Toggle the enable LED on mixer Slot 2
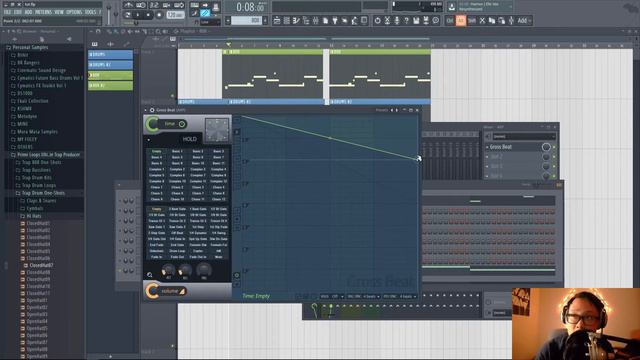The image size is (640, 360). (x=554, y=157)
